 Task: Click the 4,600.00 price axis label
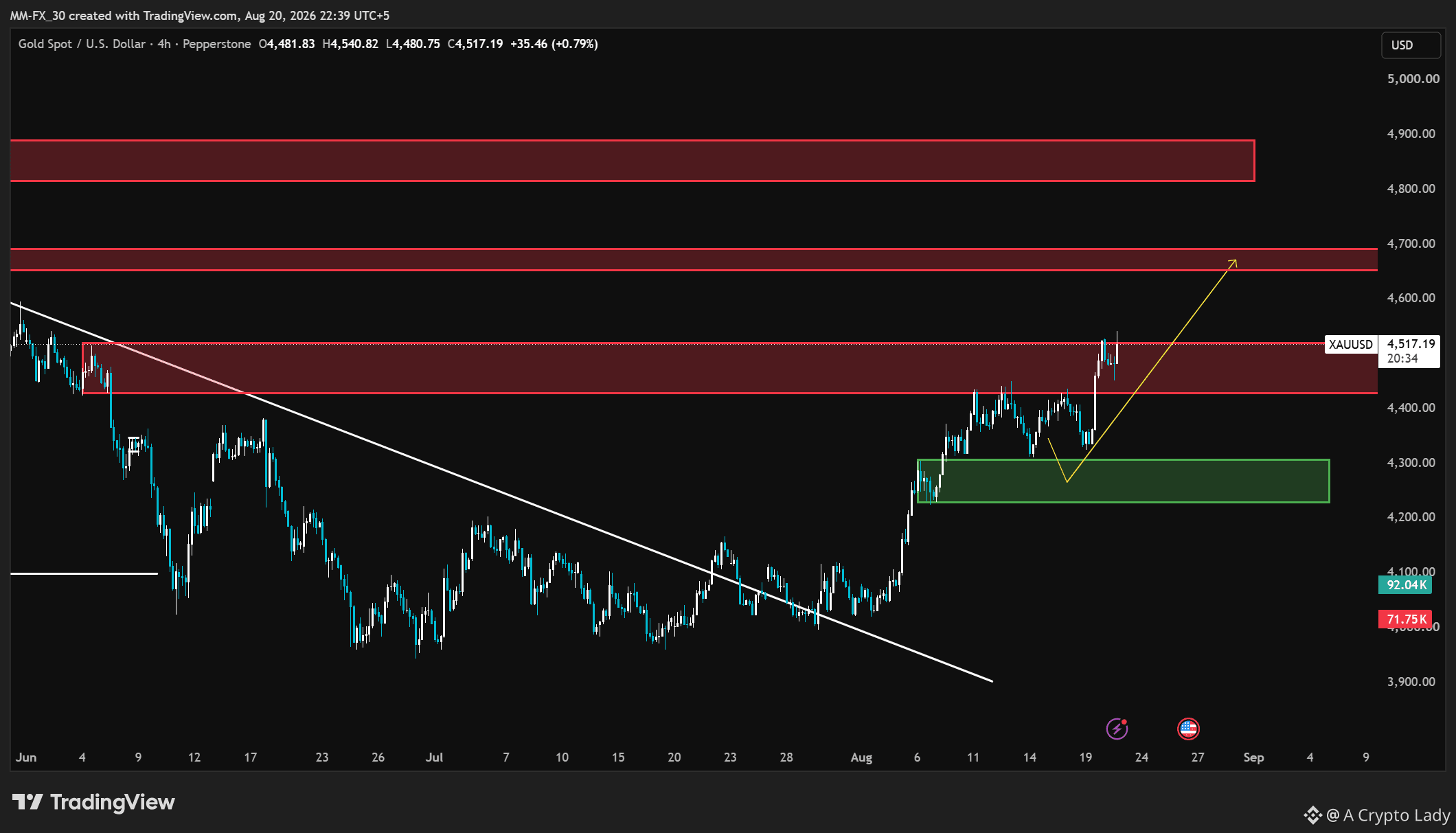[x=1411, y=298]
